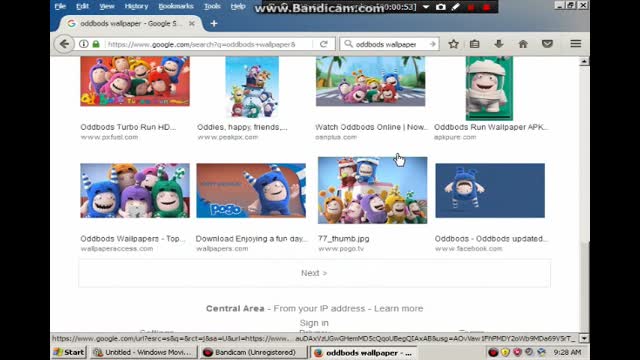640x360 pixels.
Task: Open the Tools menu
Action: click(212, 6)
